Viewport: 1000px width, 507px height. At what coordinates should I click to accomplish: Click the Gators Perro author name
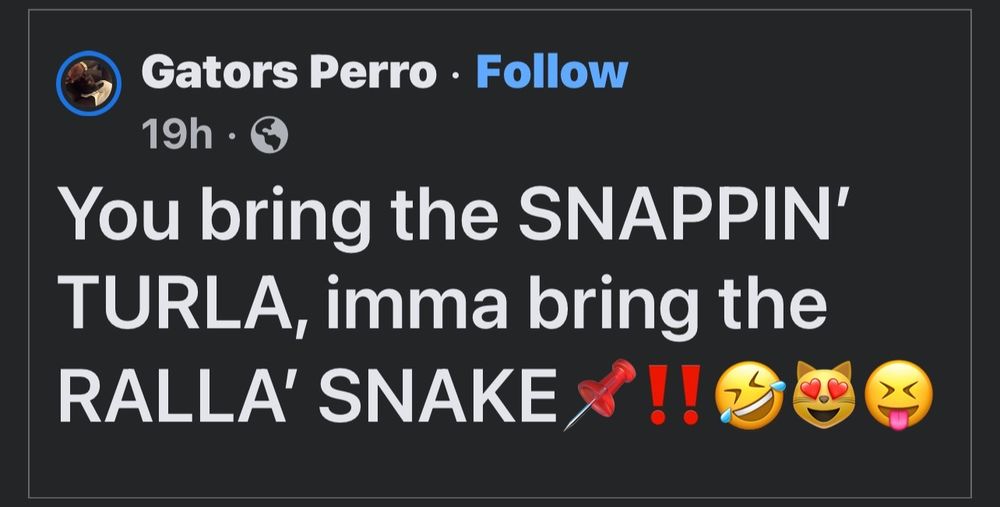point(289,71)
